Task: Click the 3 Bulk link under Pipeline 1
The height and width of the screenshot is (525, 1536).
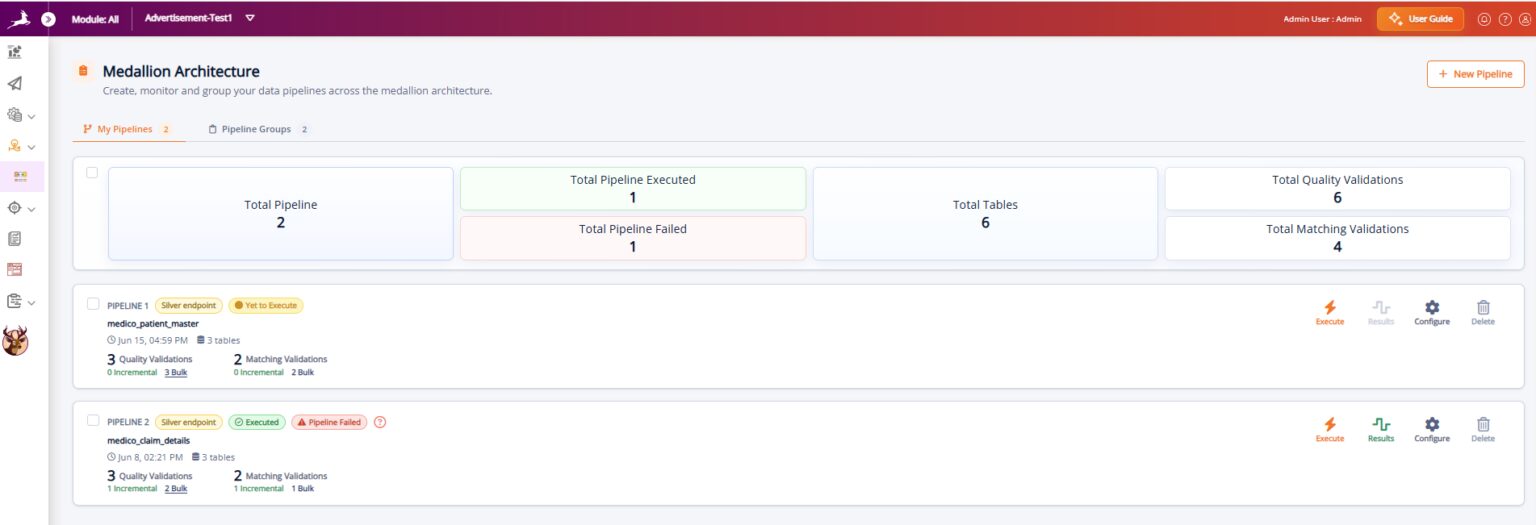Action: click(x=176, y=372)
